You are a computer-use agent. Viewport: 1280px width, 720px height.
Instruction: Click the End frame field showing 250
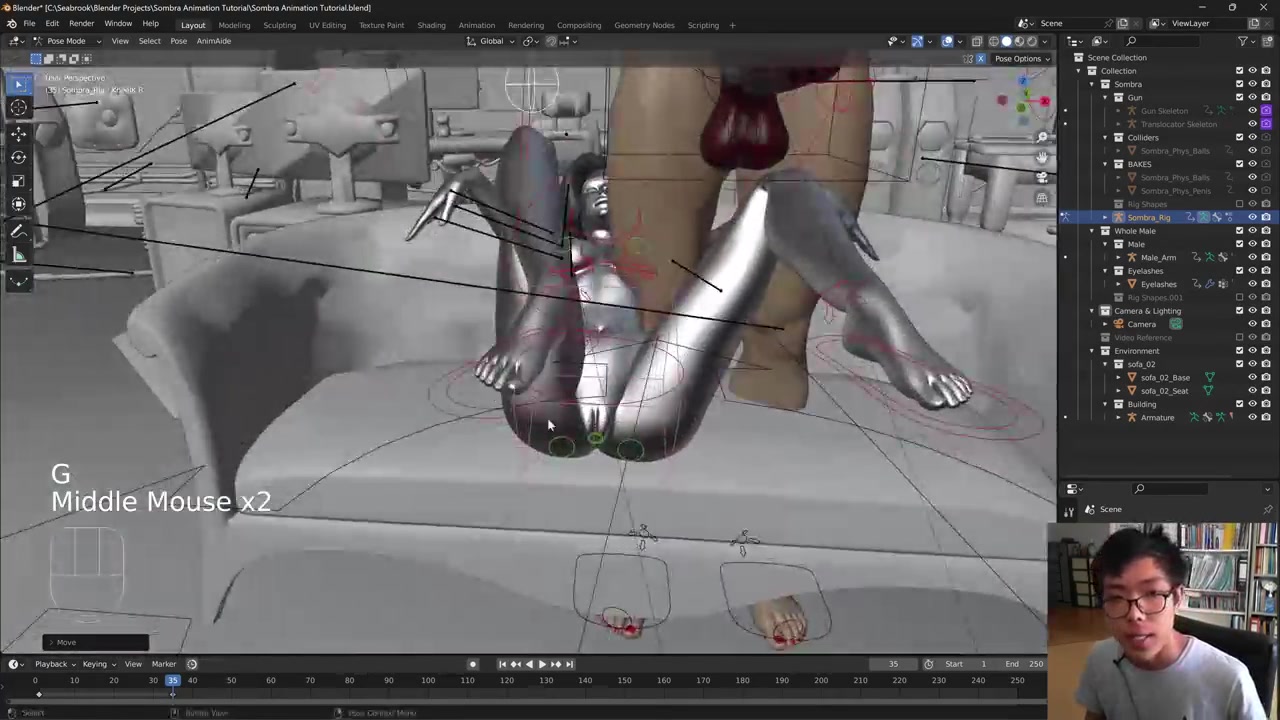click(x=1027, y=664)
